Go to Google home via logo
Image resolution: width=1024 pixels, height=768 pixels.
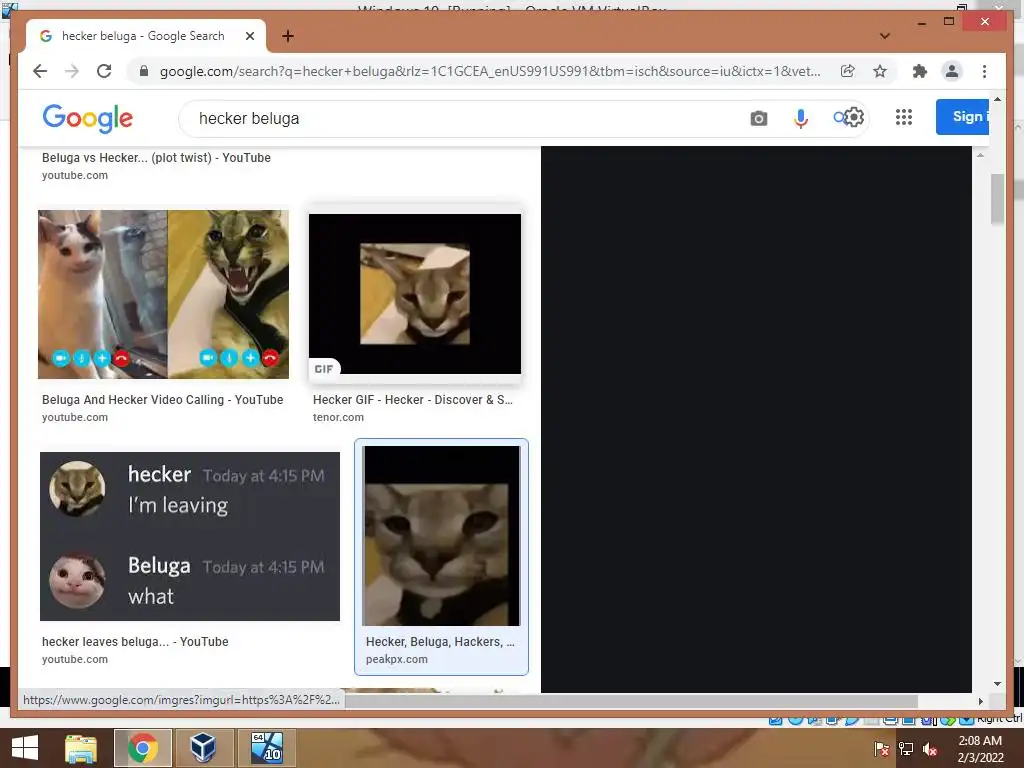(x=88, y=118)
